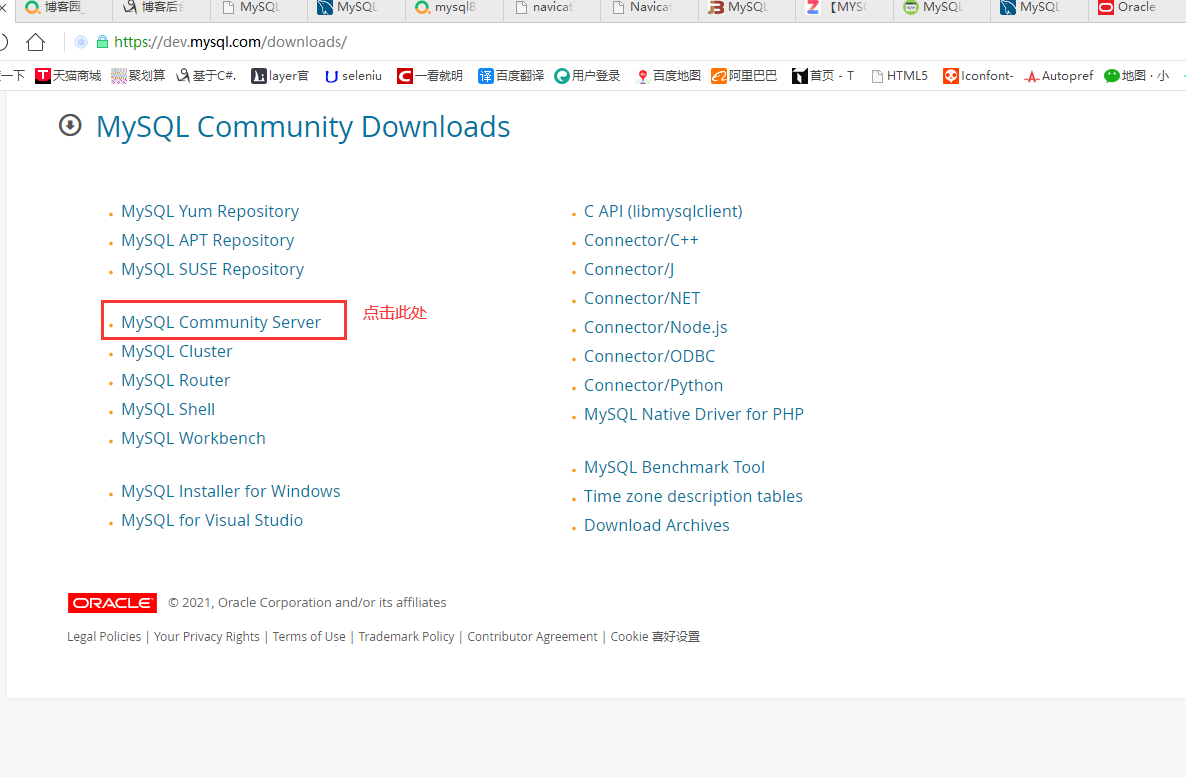Image resolution: width=1186 pixels, height=777 pixels.
Task: Open Connector/NET link
Action: [641, 298]
